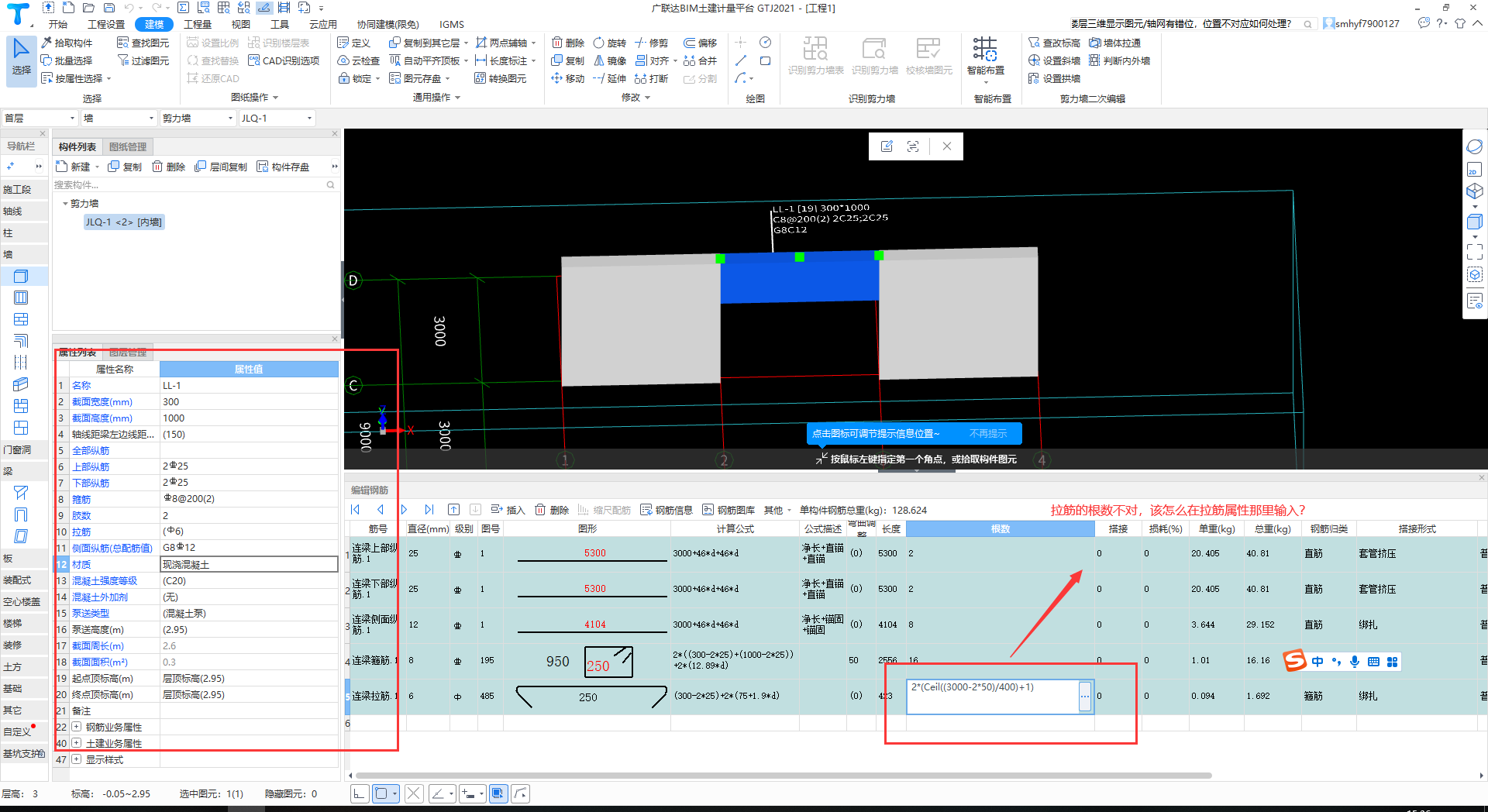Open the 云应用 ribbon tab

point(323,24)
